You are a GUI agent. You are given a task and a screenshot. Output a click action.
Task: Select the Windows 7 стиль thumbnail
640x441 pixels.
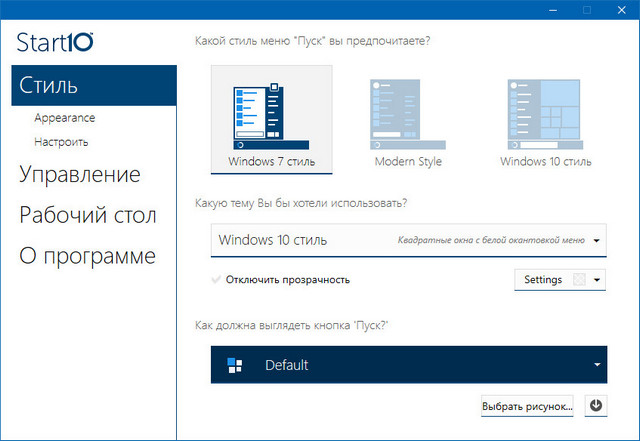[271, 119]
